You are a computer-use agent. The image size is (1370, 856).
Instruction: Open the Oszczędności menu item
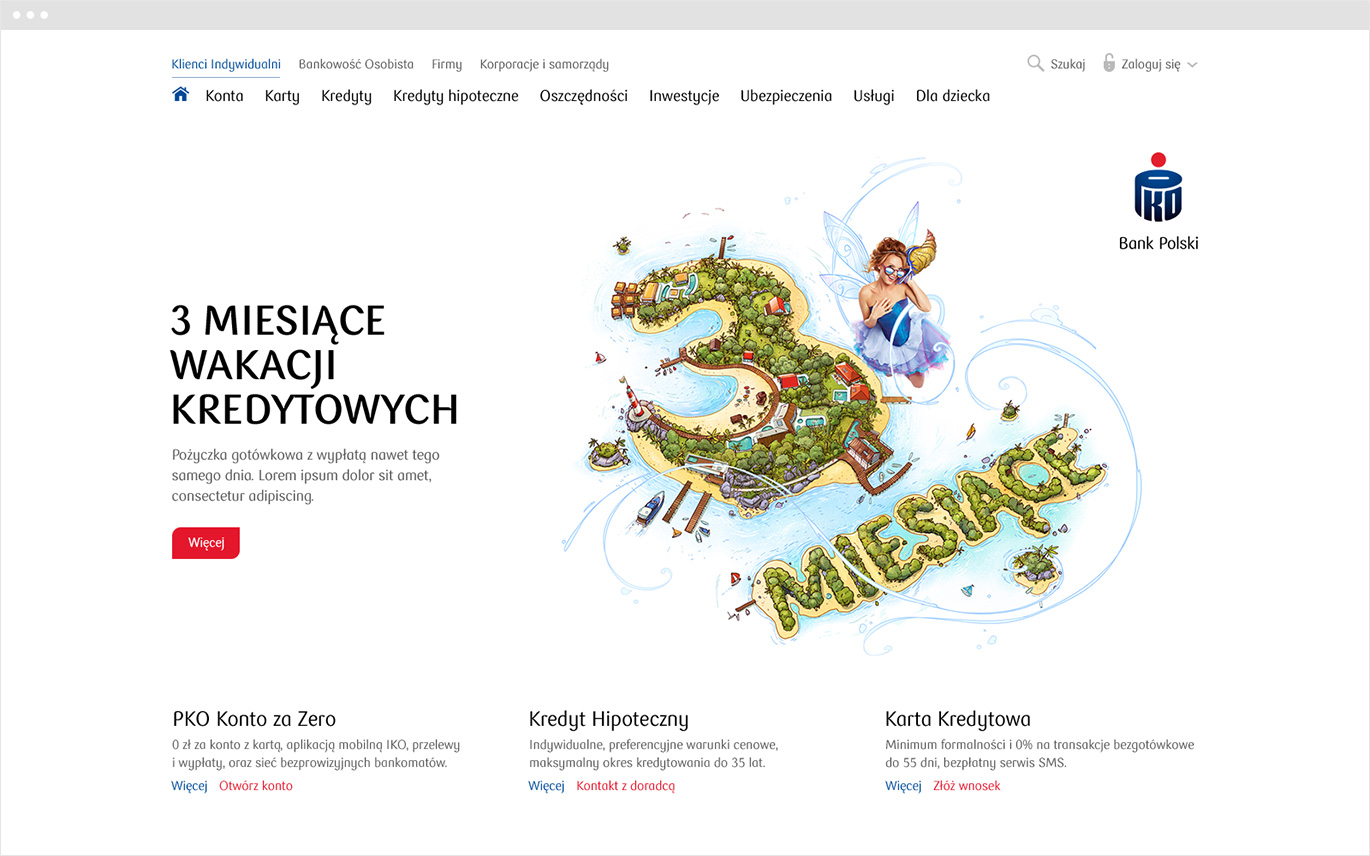[x=583, y=95]
